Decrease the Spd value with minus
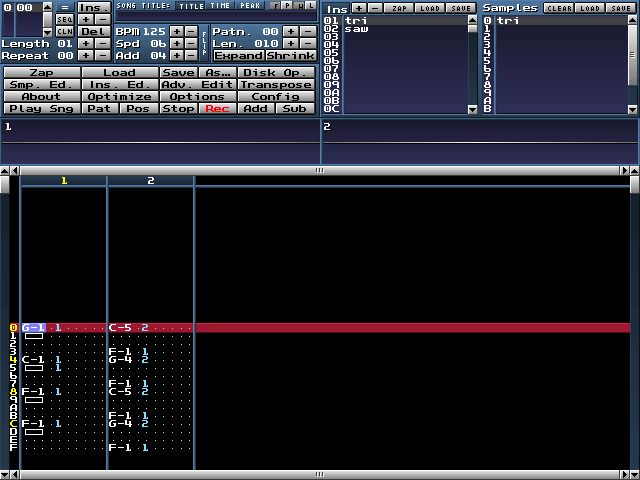 coord(192,44)
